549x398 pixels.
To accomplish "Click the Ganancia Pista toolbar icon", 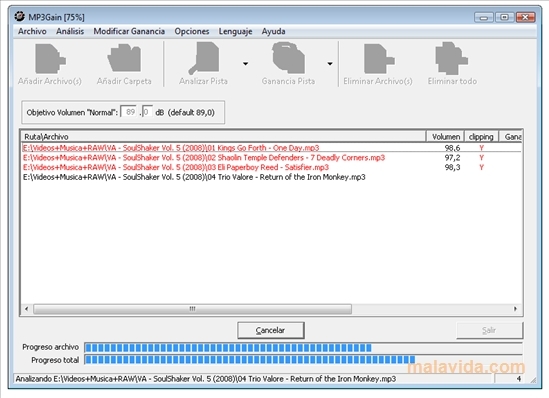I will [x=288, y=58].
